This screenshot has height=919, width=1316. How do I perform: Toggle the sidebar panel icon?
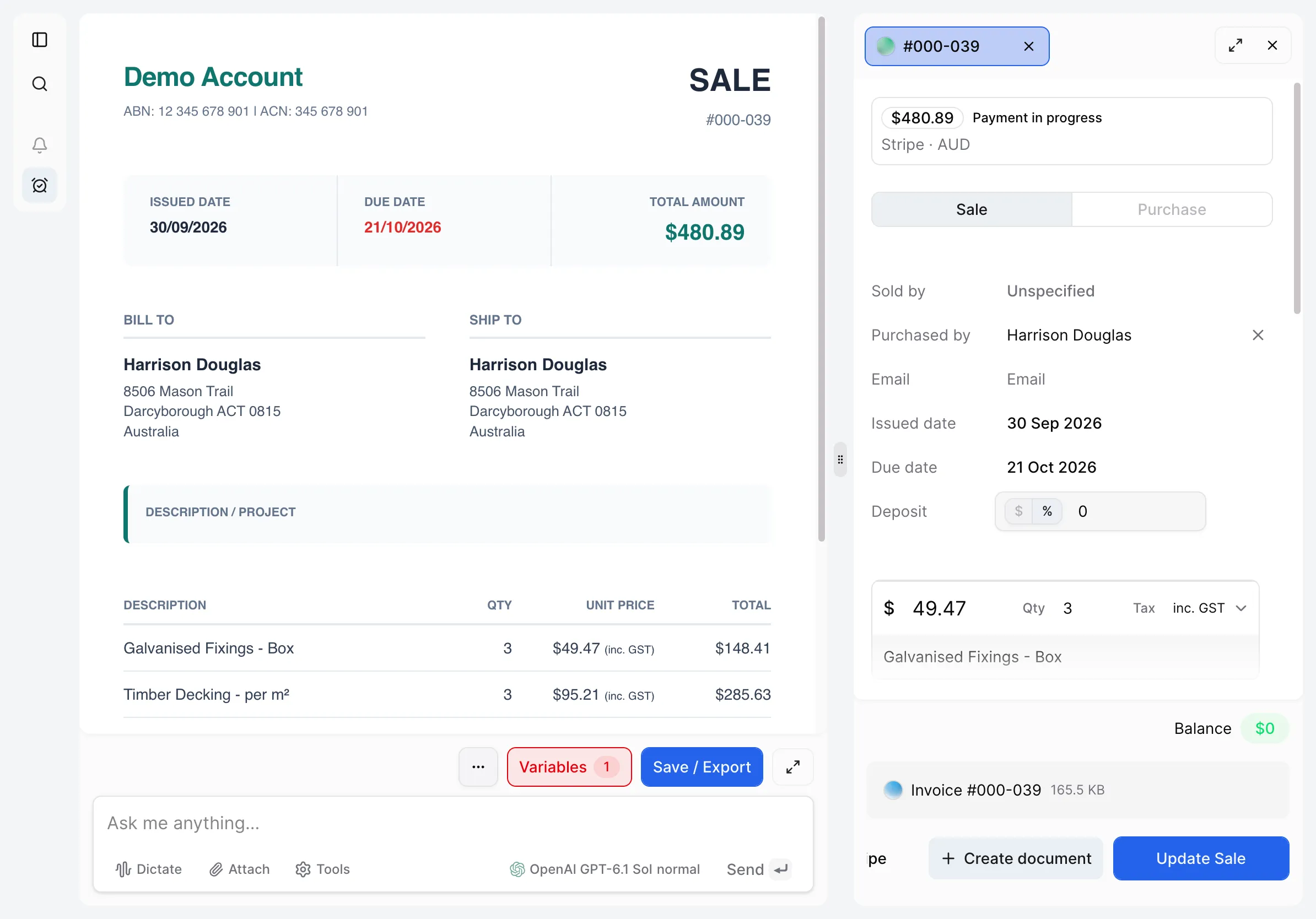(x=40, y=40)
